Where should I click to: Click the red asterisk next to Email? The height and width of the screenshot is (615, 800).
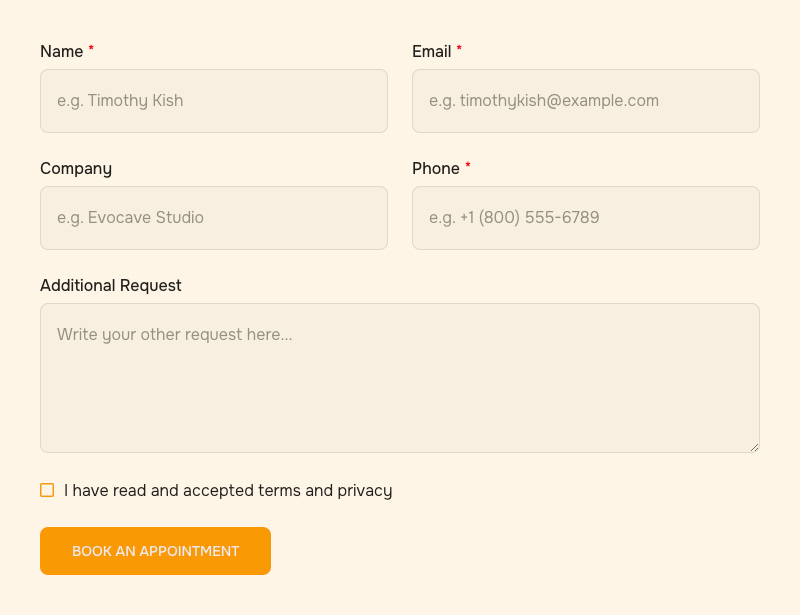click(459, 48)
